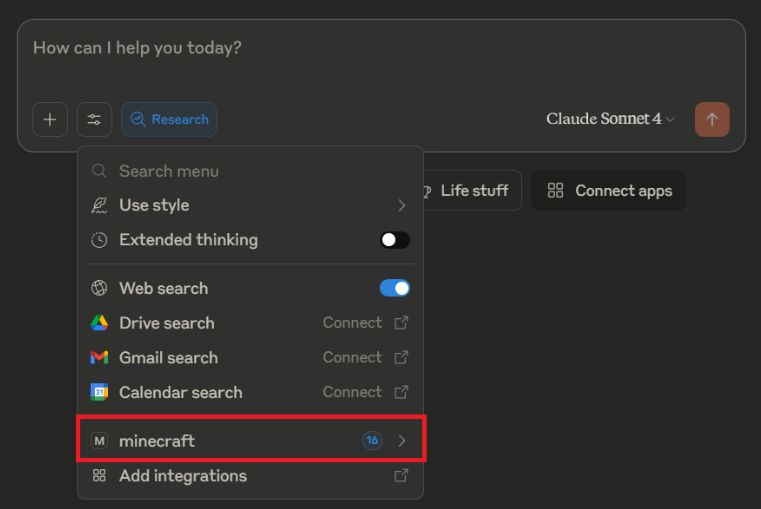Open the Claude Sonnet 4 model dropdown
Viewport: 761px width, 509px height.
coord(610,119)
